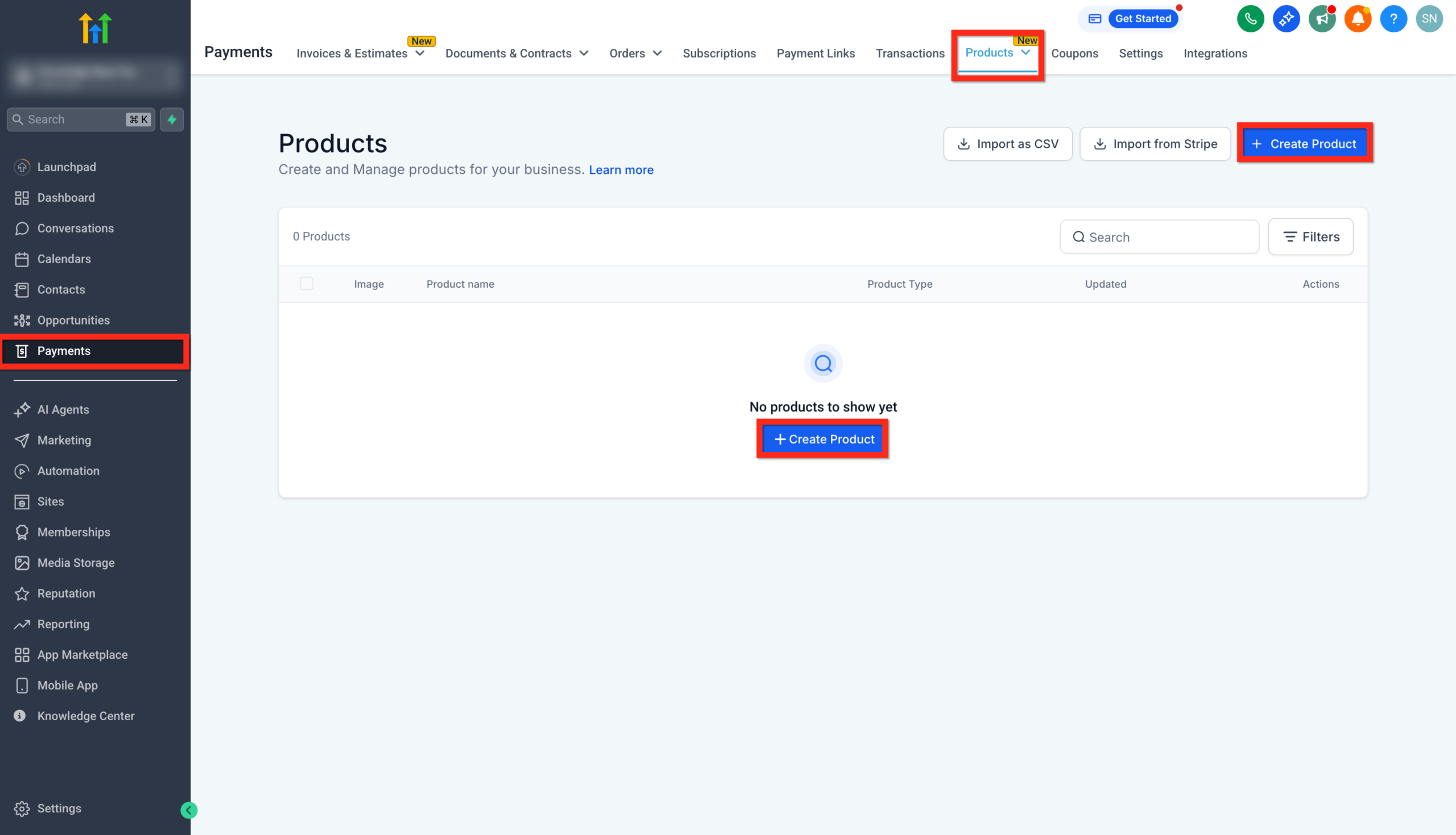Screen dimensions: 1456x835
Task: Switch to the Transactions tab
Action: point(911,53)
